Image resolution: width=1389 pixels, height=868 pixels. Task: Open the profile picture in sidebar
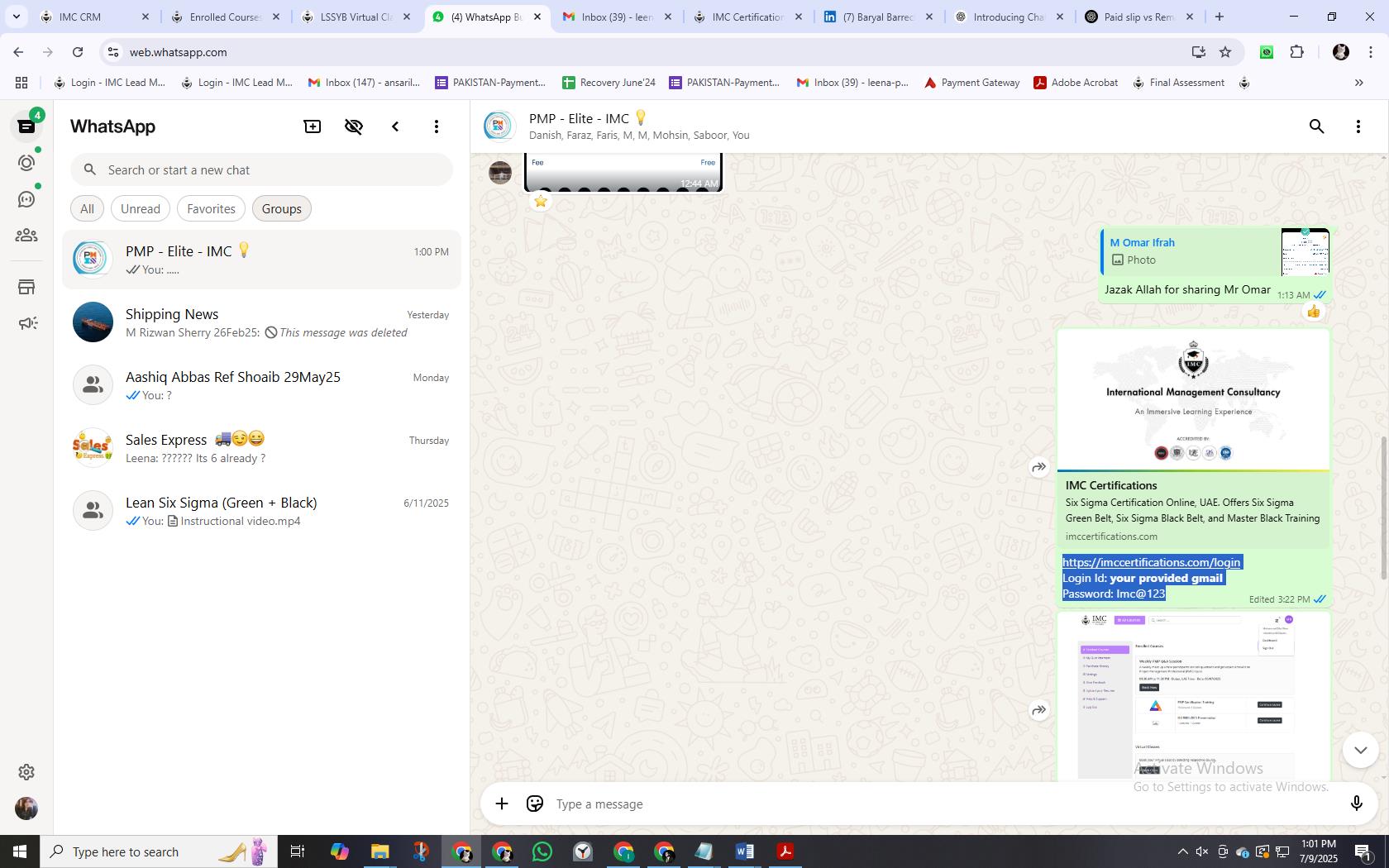pyautogui.click(x=26, y=808)
